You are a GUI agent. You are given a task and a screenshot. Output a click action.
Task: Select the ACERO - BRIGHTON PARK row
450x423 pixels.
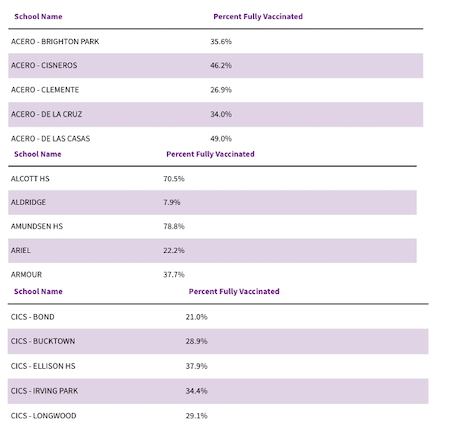click(x=216, y=41)
